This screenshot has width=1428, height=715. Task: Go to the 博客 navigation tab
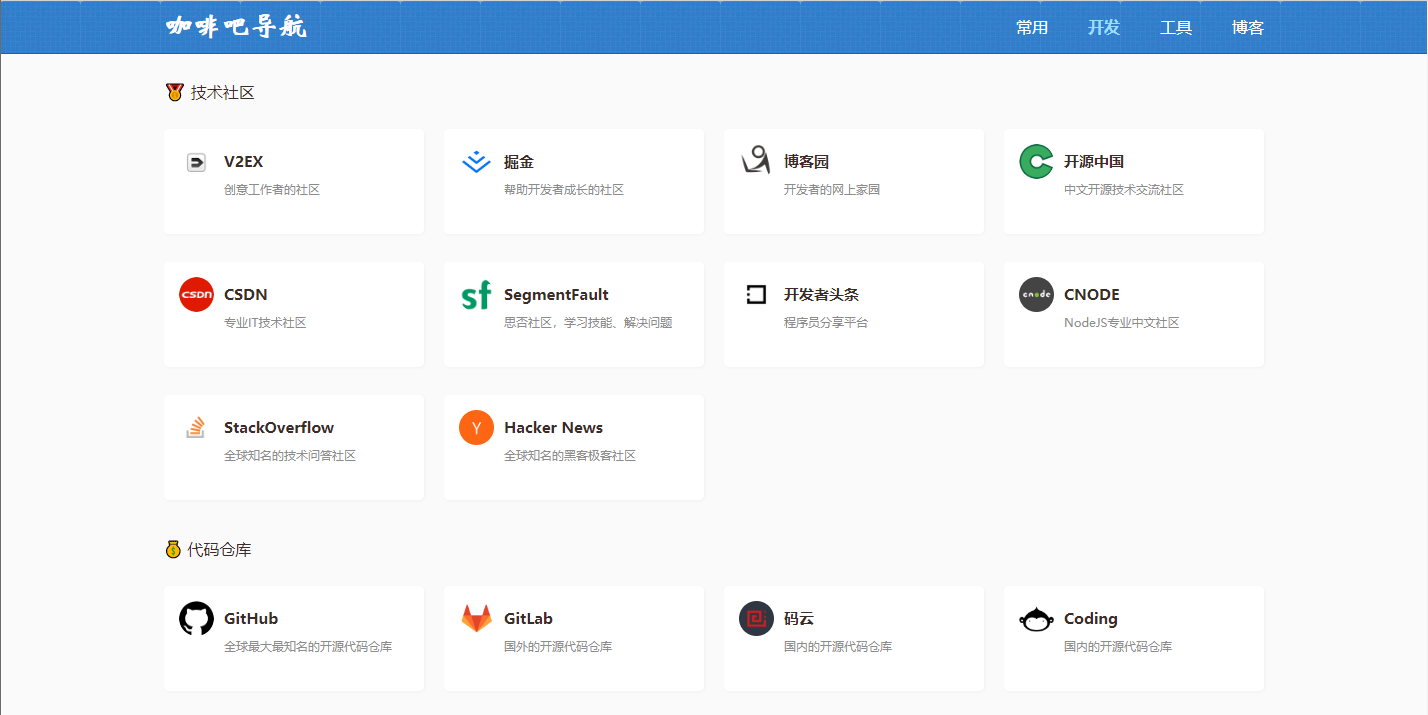pos(1248,27)
